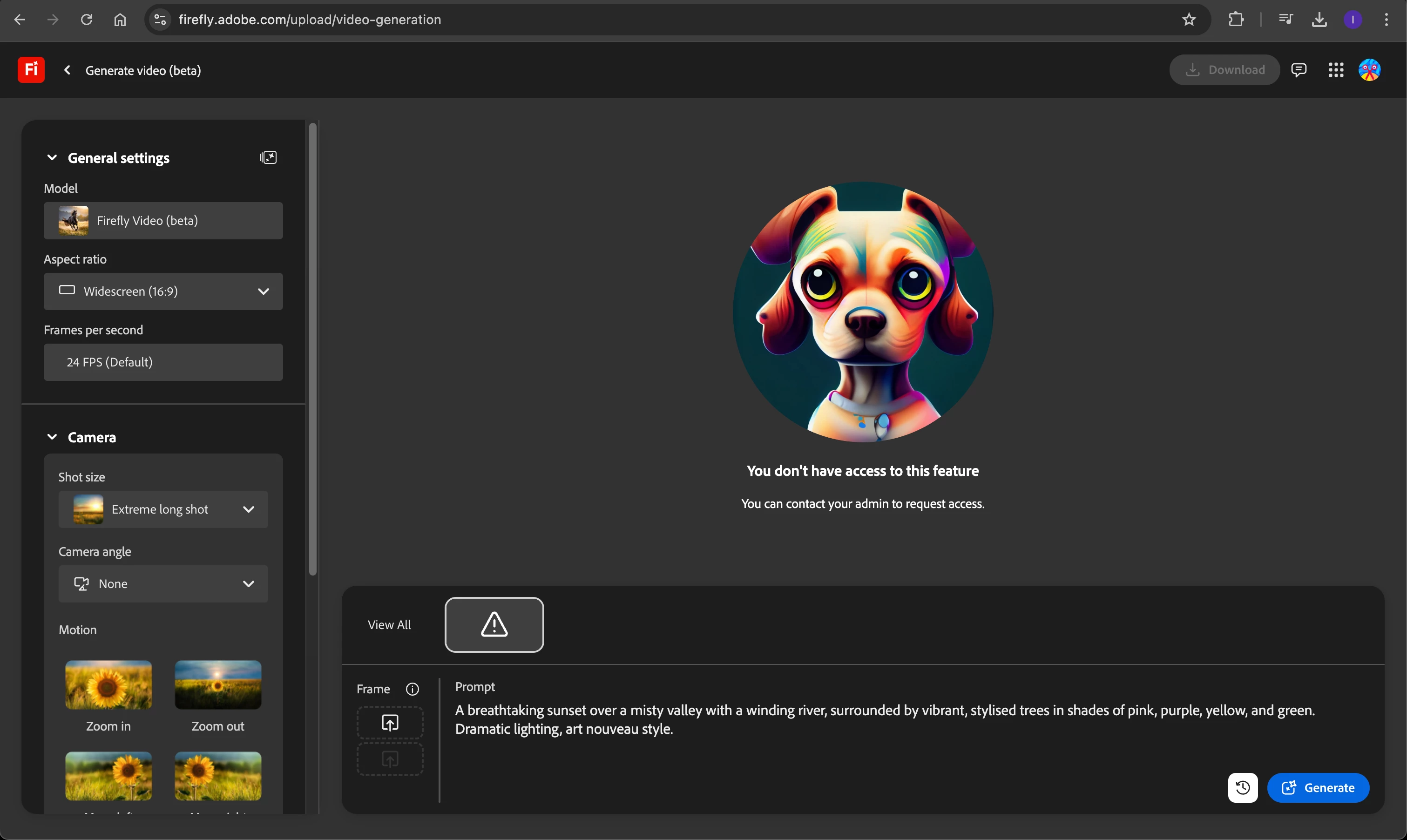The width and height of the screenshot is (1407, 840).
Task: Open the Adobe apps grid switcher
Action: [1336, 70]
